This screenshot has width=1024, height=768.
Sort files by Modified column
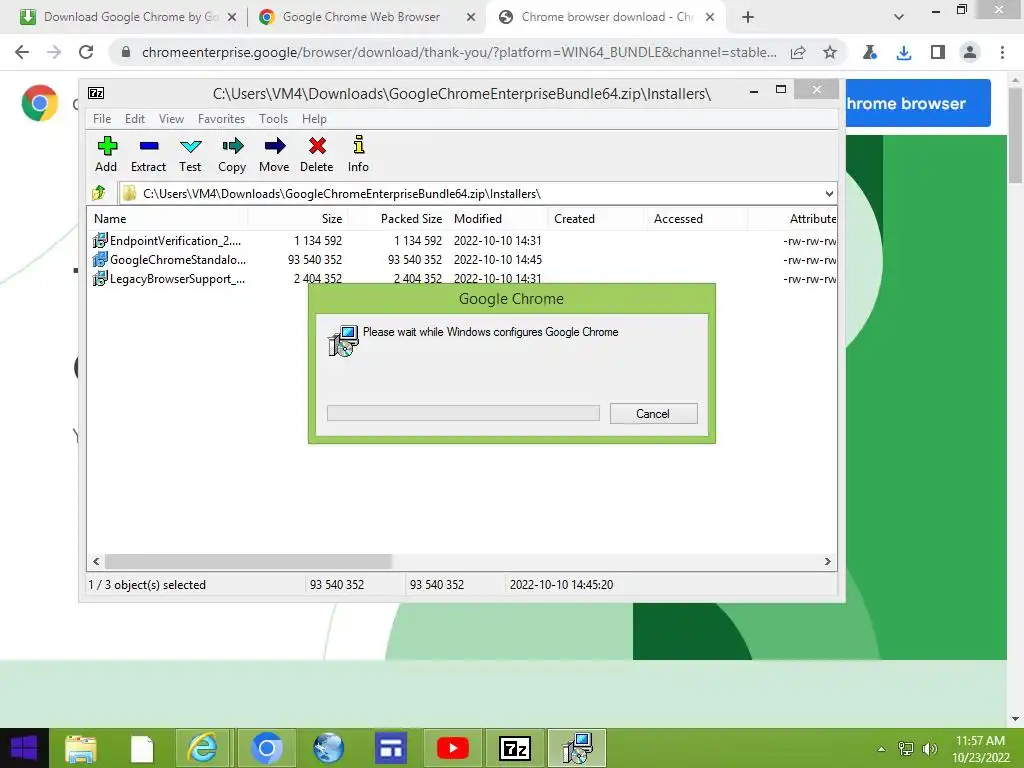[498, 219]
